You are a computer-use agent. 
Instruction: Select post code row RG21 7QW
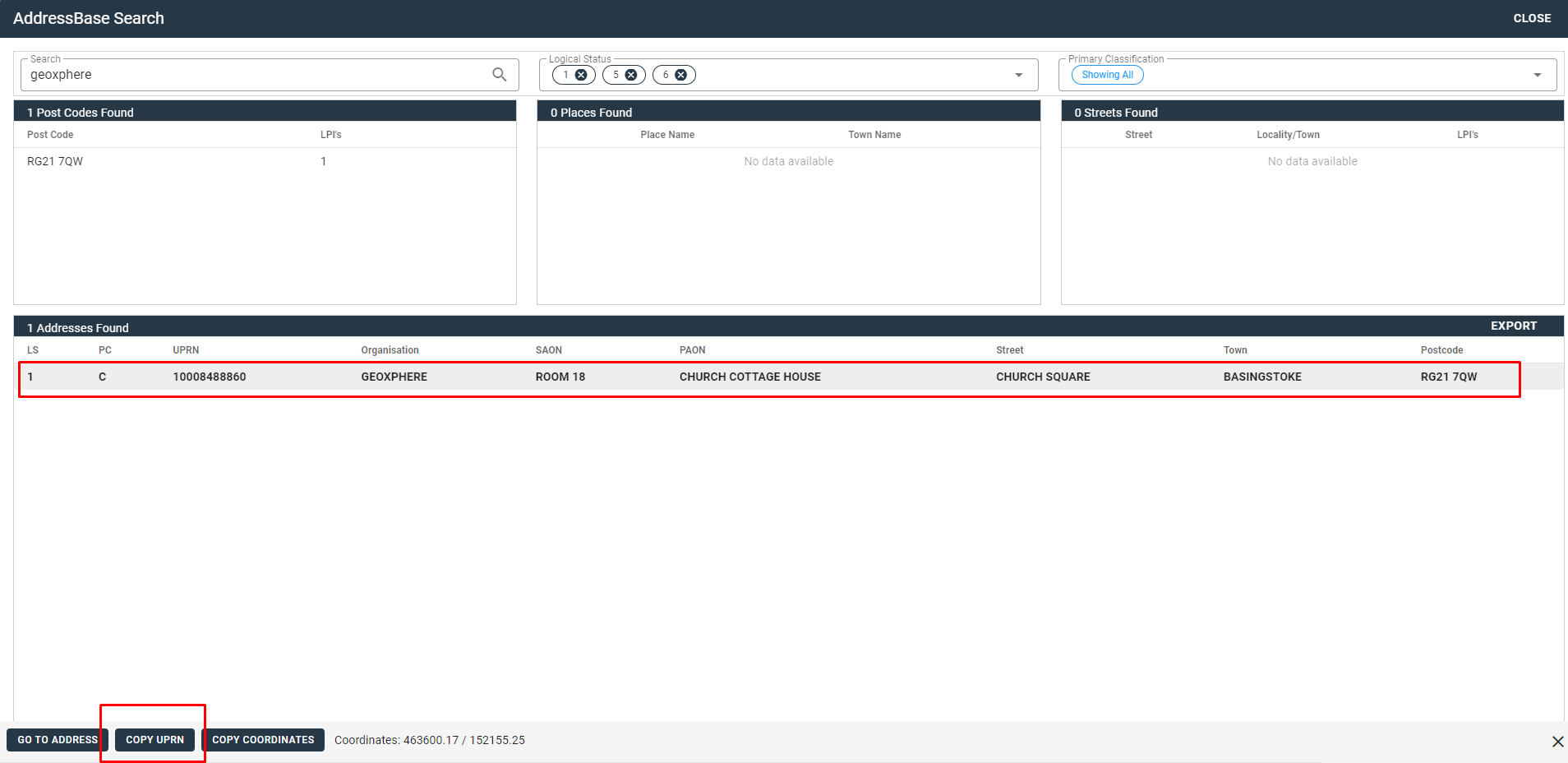pyautogui.click(x=265, y=161)
